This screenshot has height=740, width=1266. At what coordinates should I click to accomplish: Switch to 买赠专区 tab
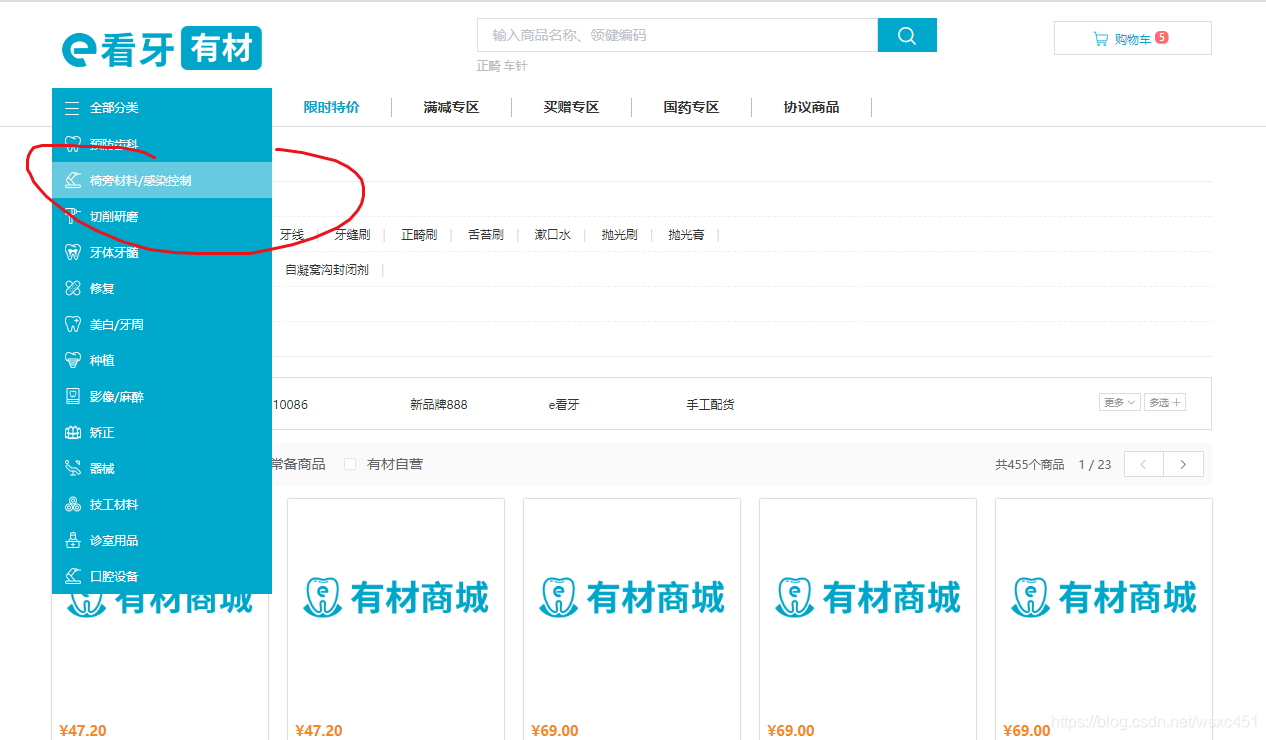click(571, 107)
